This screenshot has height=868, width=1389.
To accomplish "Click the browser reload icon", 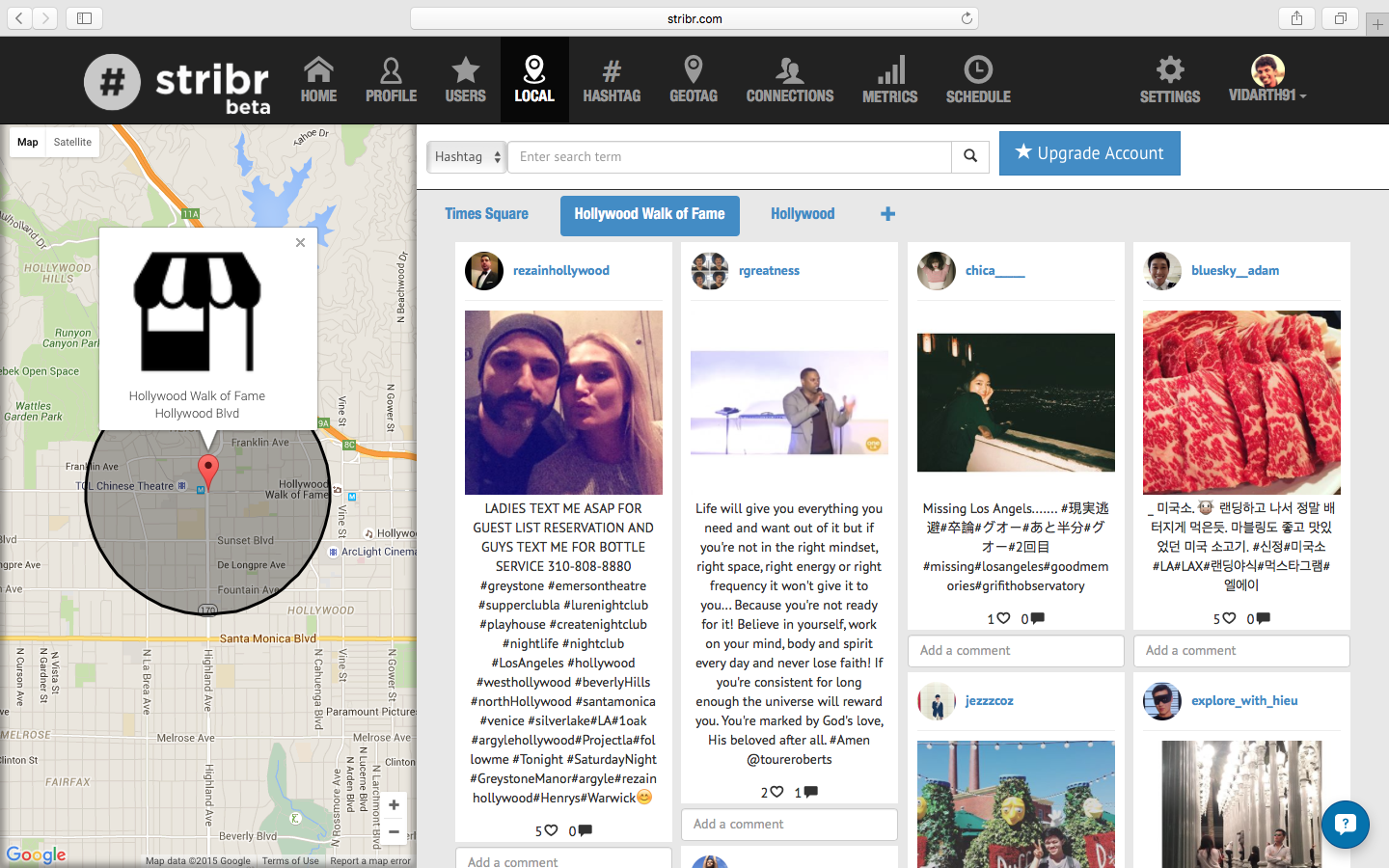I will click(967, 18).
